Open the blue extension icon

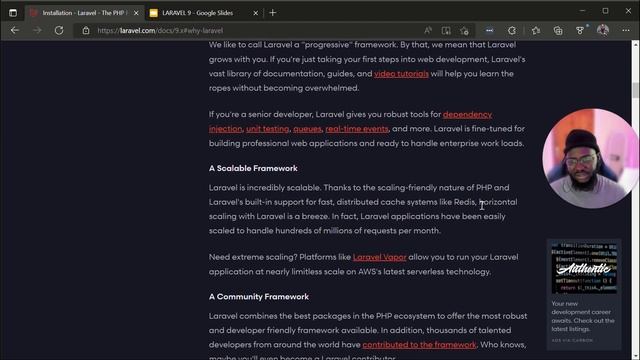coord(489,31)
